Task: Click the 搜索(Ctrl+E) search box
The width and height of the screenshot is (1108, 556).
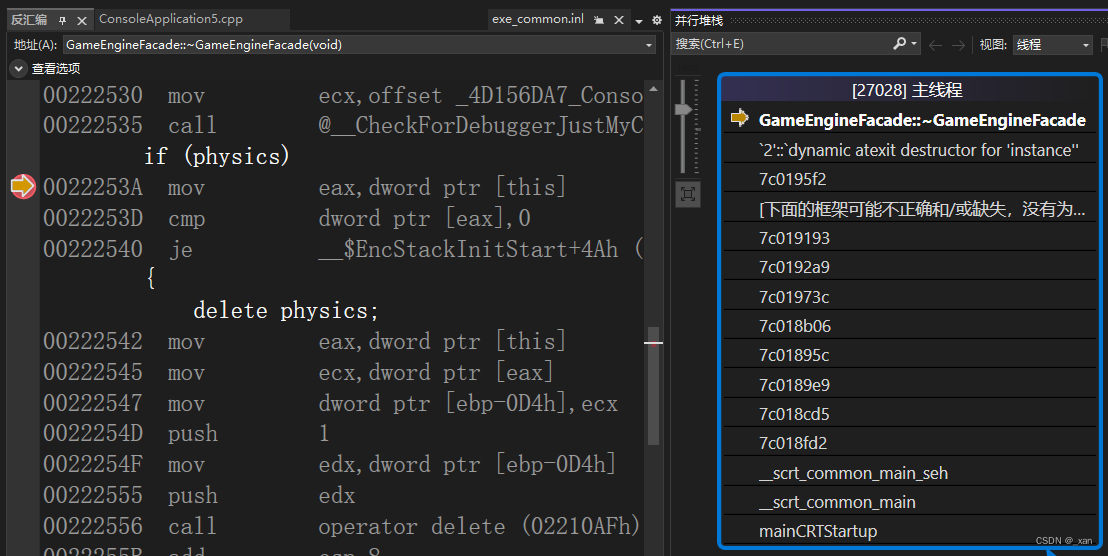Action: [781, 44]
